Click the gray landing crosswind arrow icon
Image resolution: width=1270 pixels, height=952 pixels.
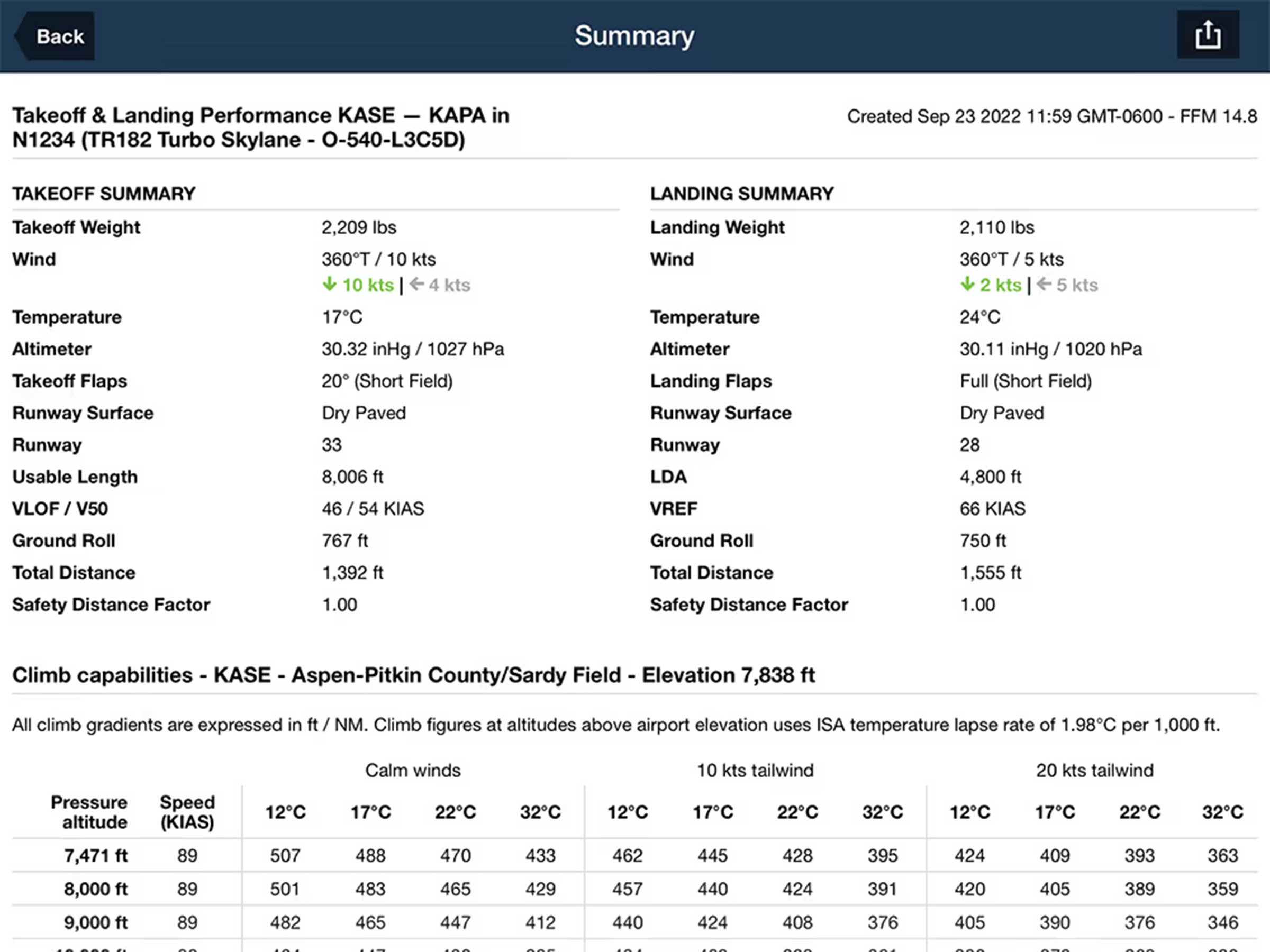click(1044, 284)
